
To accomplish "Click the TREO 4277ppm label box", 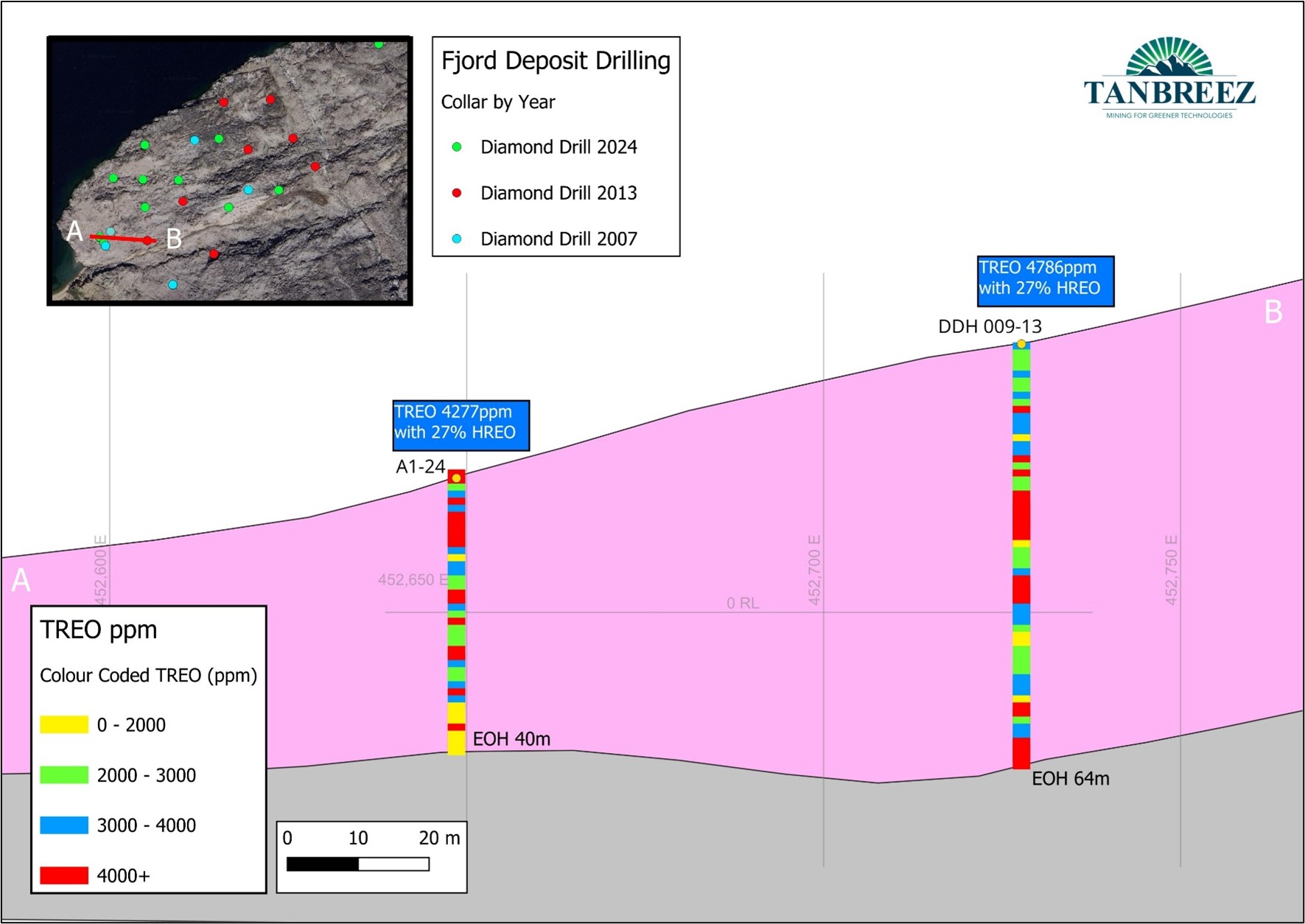I will point(461,425).
